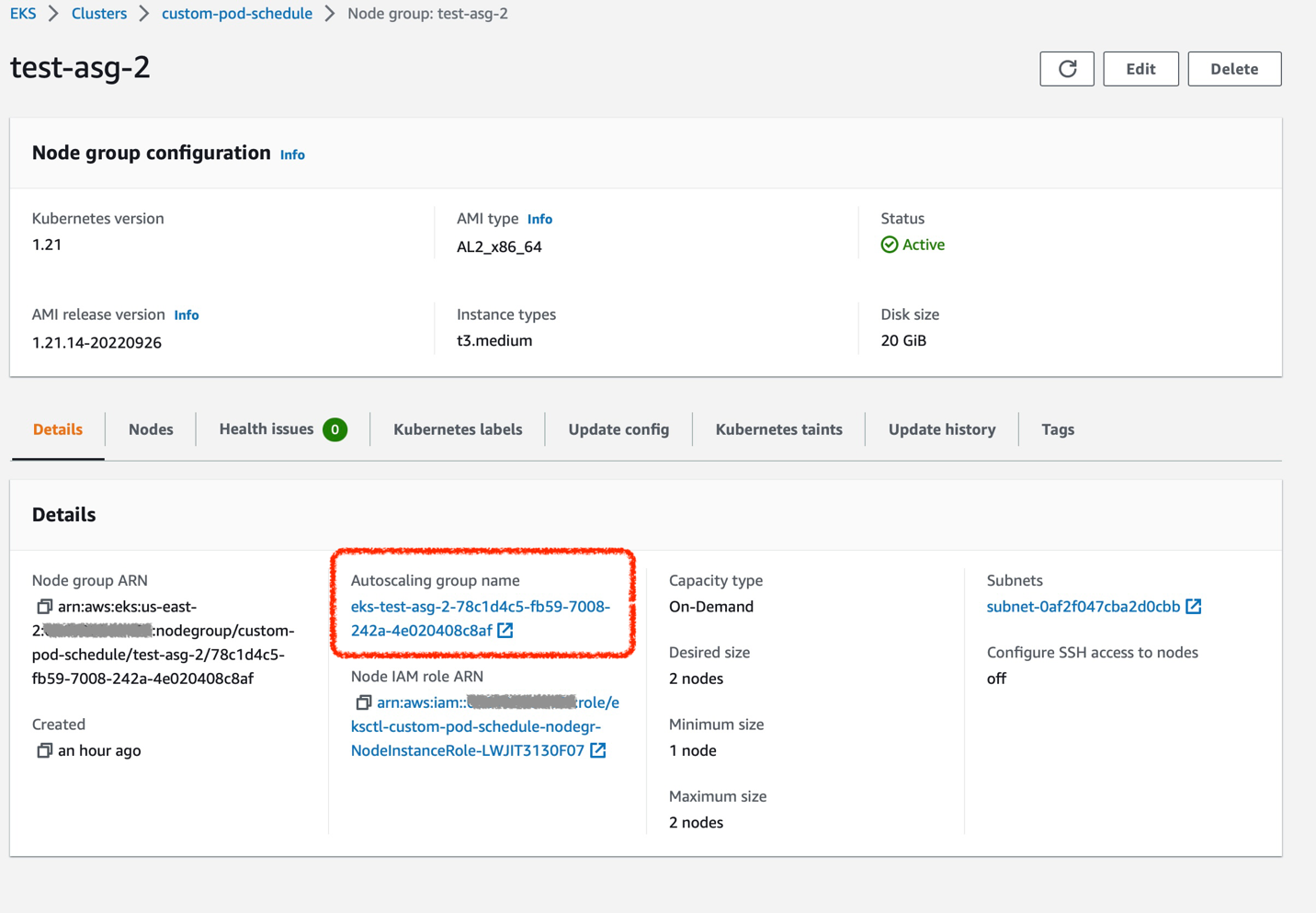Click the Capacity type value On-Demand
The image size is (1316, 913).
pos(711,607)
